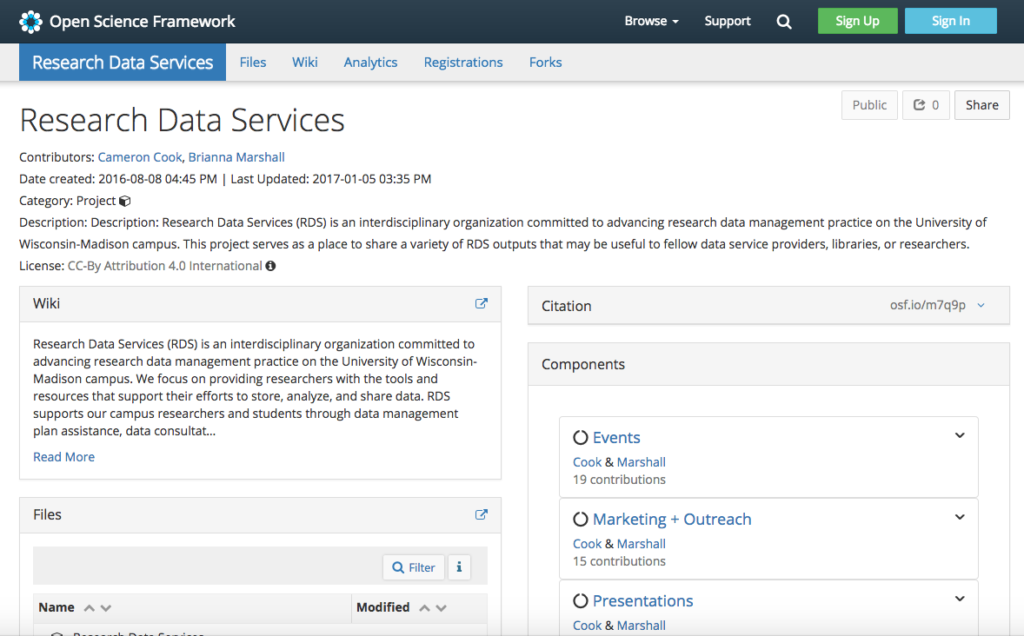Open the Browse dropdown menu

pos(651,20)
